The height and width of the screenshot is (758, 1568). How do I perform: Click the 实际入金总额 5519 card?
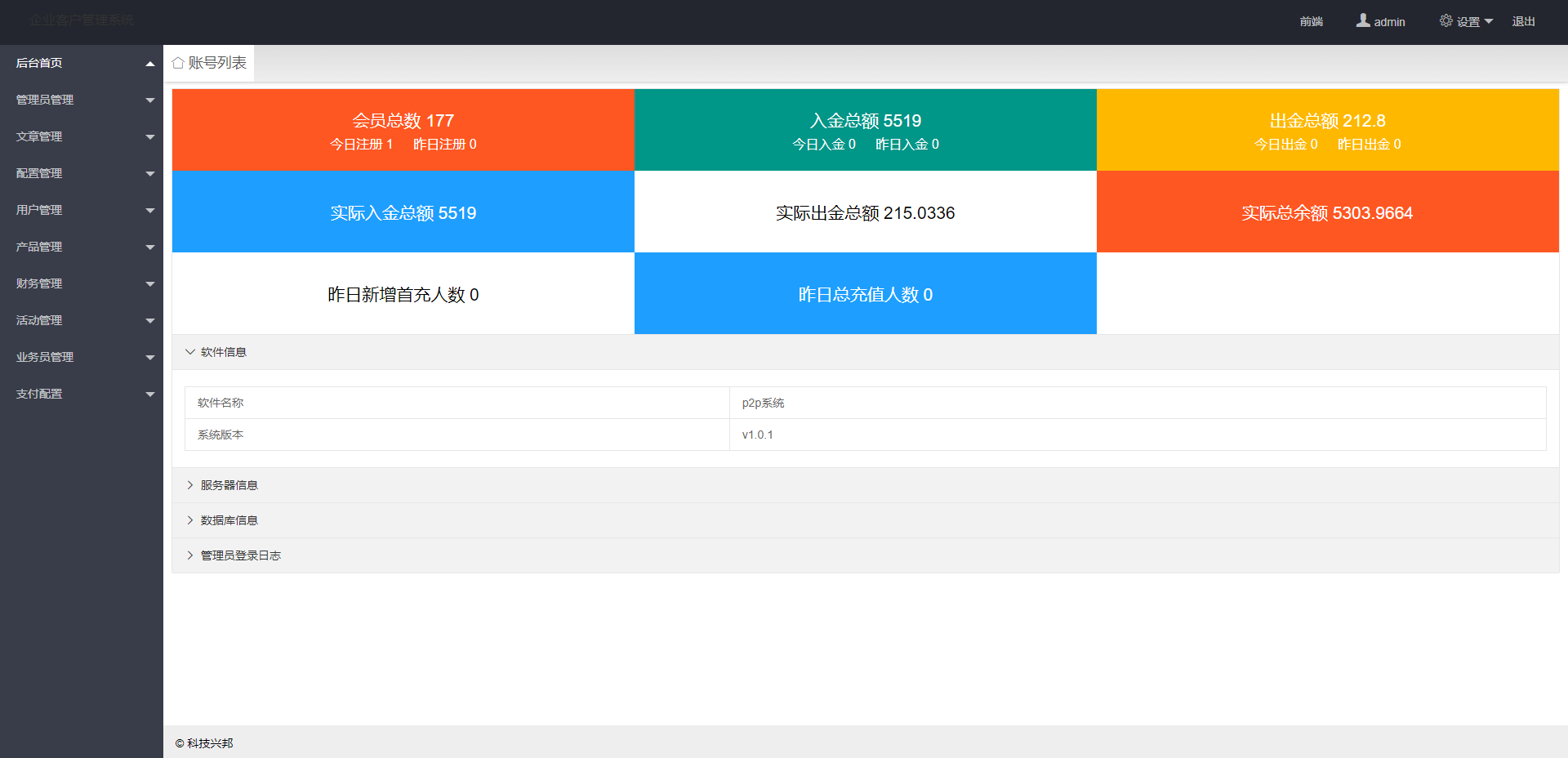(403, 212)
